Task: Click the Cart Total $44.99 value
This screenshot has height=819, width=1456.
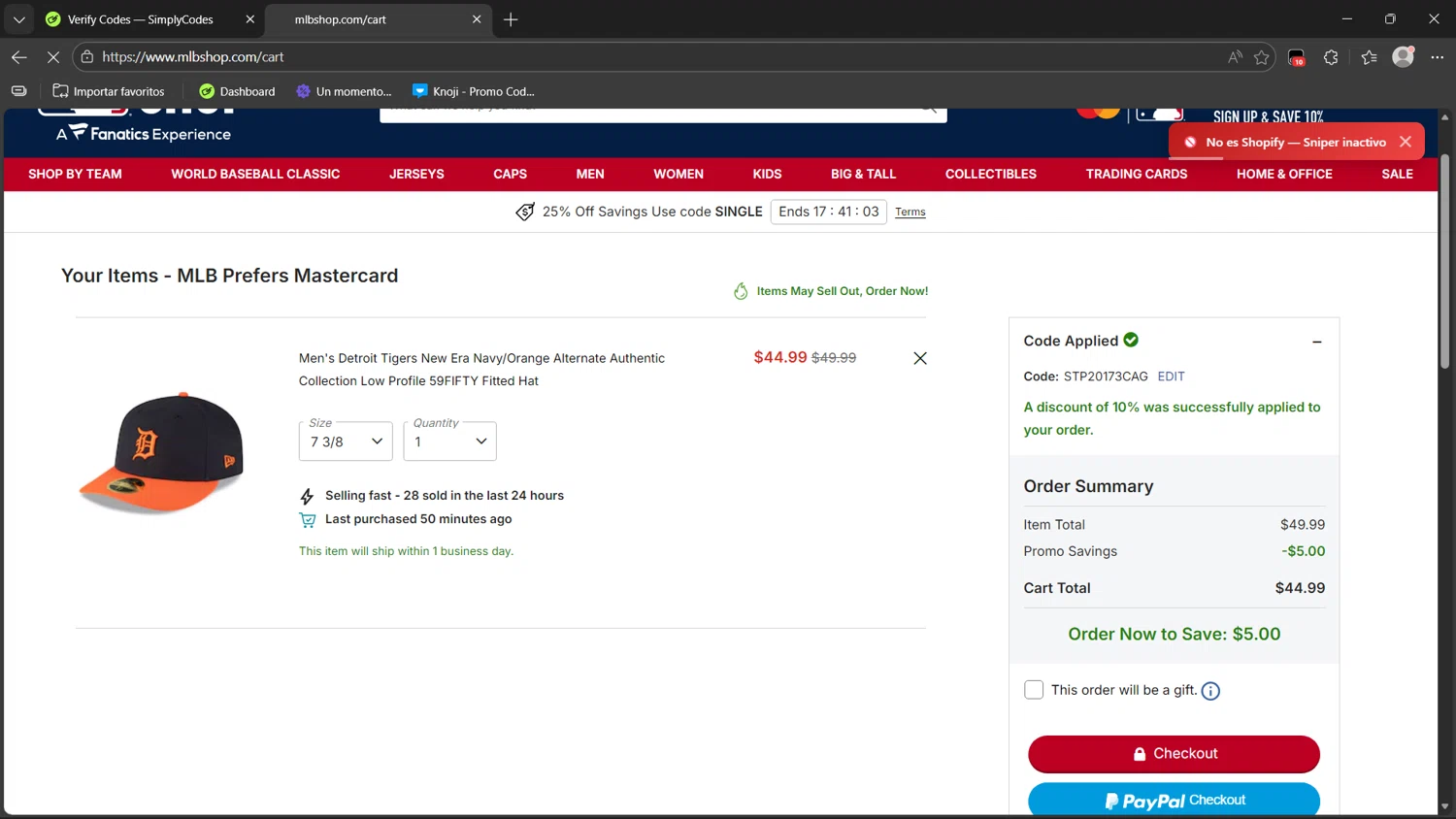Action: (x=1300, y=588)
